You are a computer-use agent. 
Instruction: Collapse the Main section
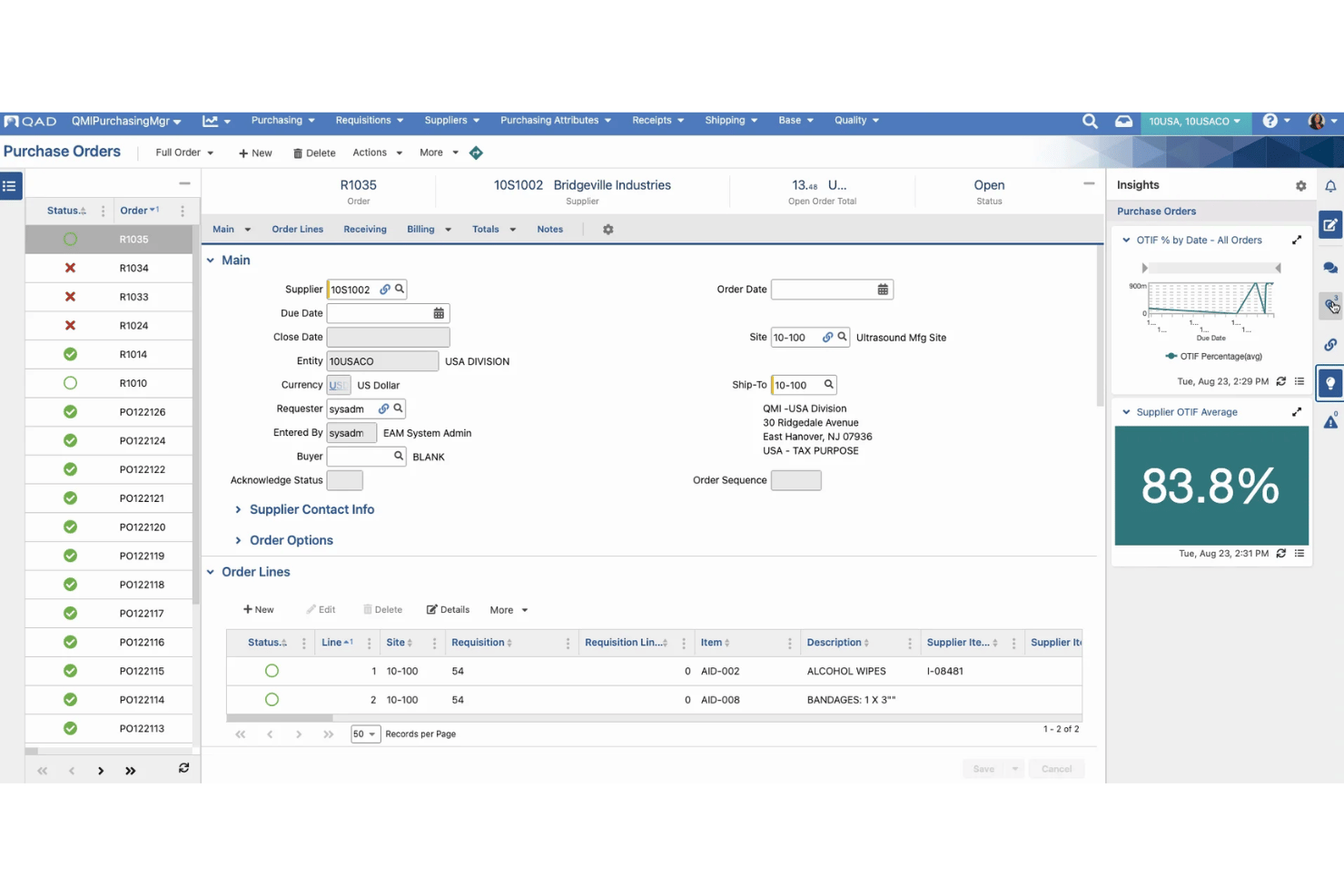[x=211, y=261]
